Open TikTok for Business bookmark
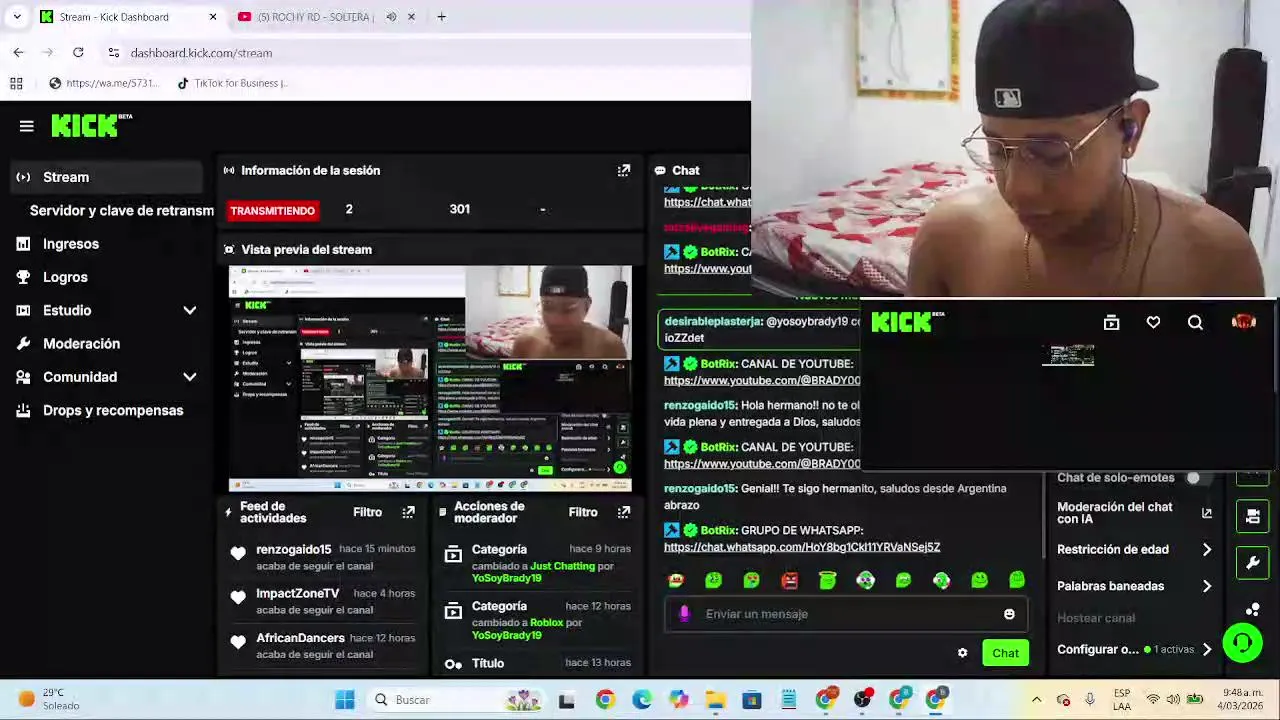The width and height of the screenshot is (1280, 720). [232, 83]
